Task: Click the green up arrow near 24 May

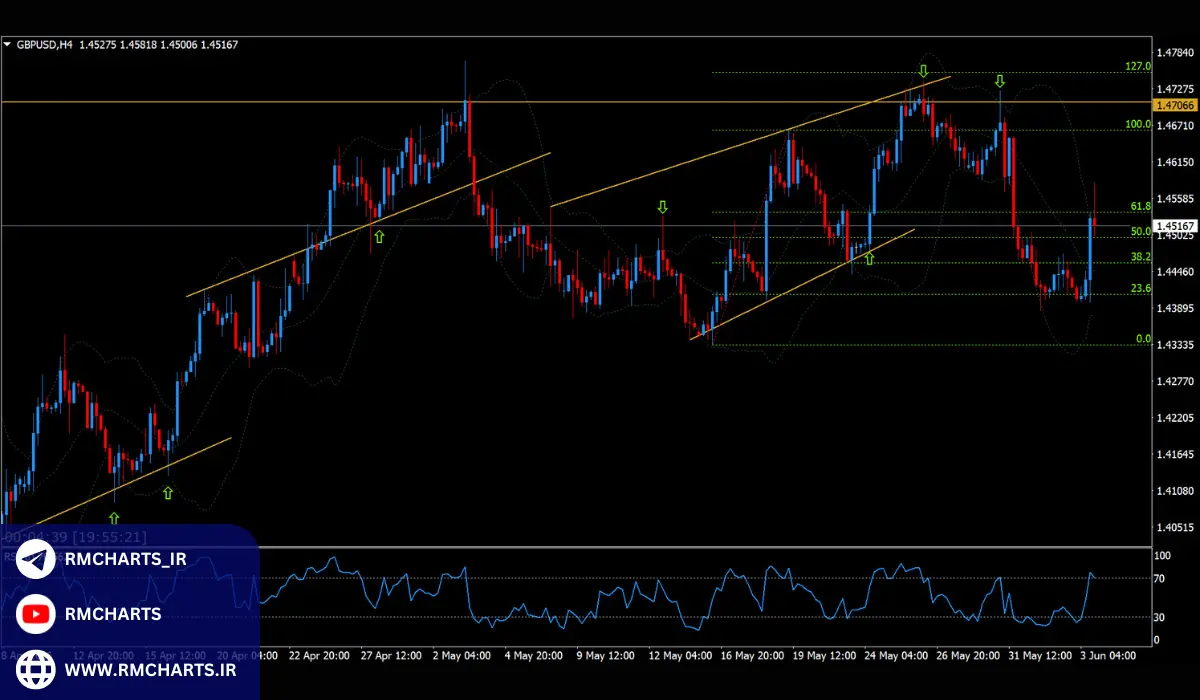Action: pos(868,258)
